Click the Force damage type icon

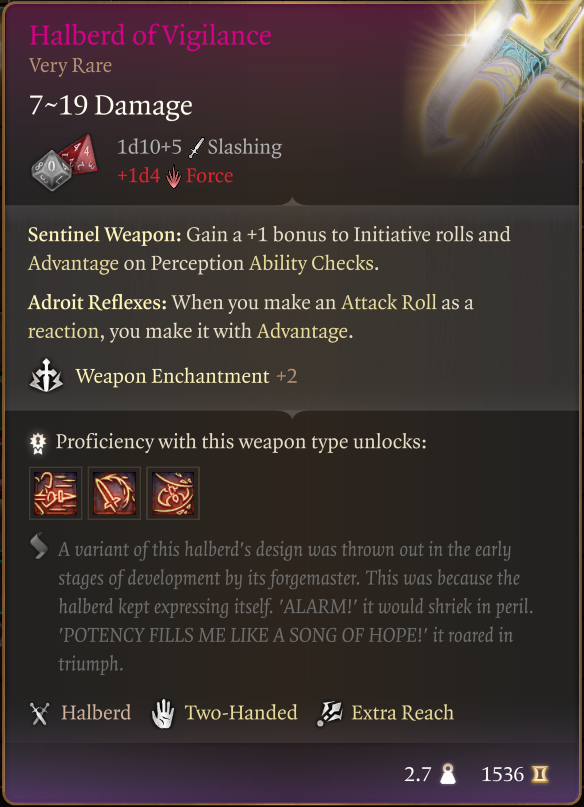[x=173, y=177]
